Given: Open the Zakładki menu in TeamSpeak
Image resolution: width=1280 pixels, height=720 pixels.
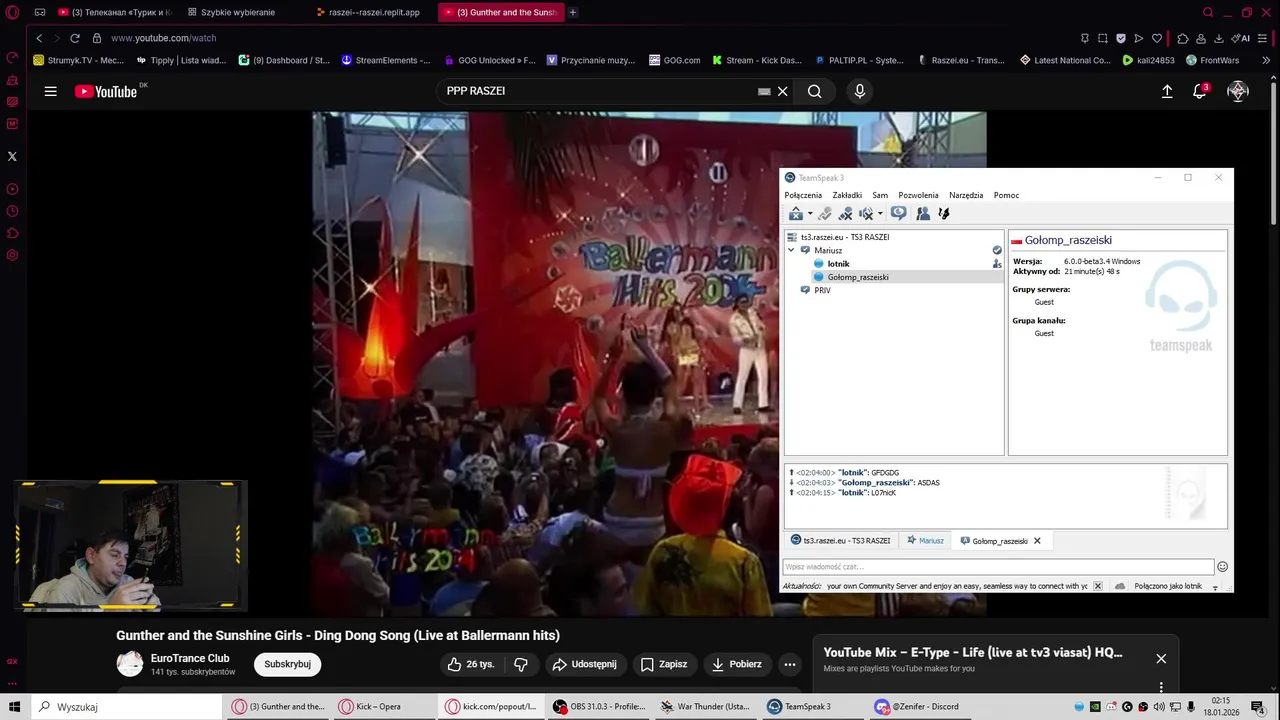Looking at the screenshot, I should (847, 195).
